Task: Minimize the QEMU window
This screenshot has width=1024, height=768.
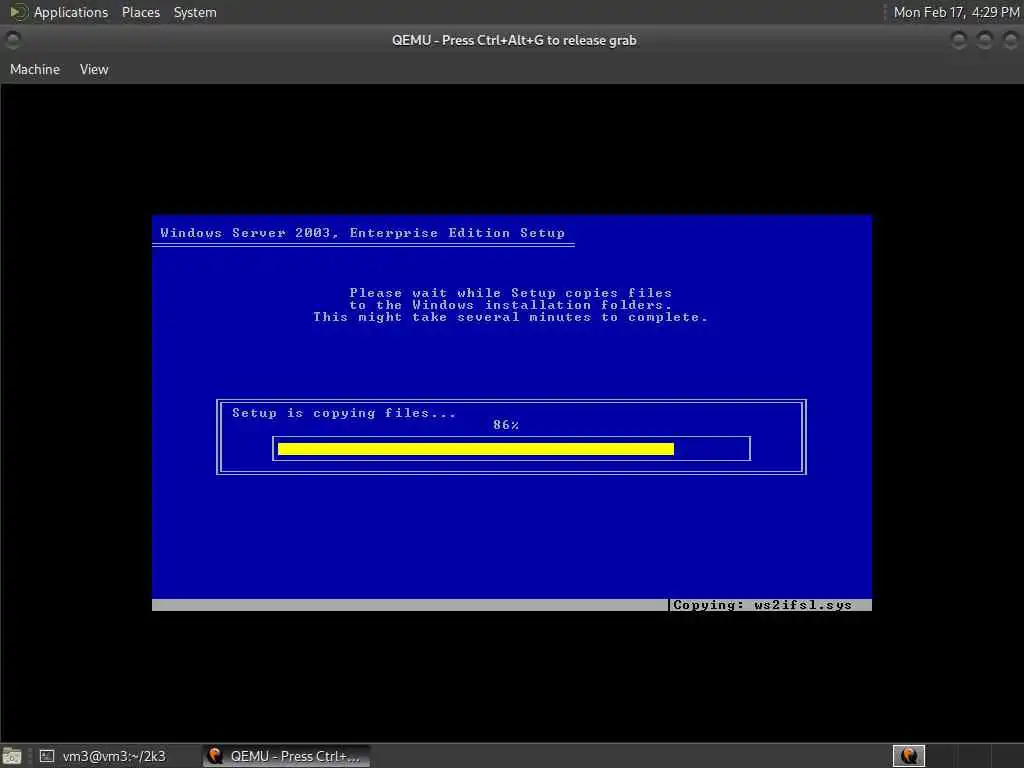Action: tap(959, 40)
